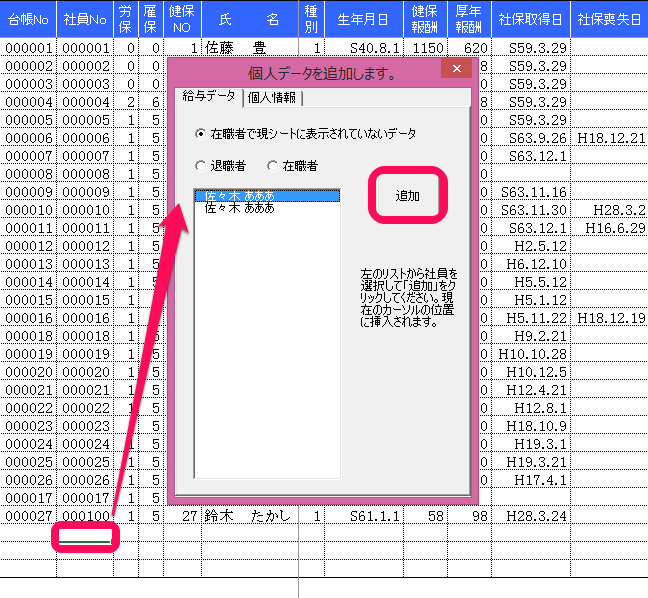Select 健保報酬 cell 1150

tap(425, 48)
